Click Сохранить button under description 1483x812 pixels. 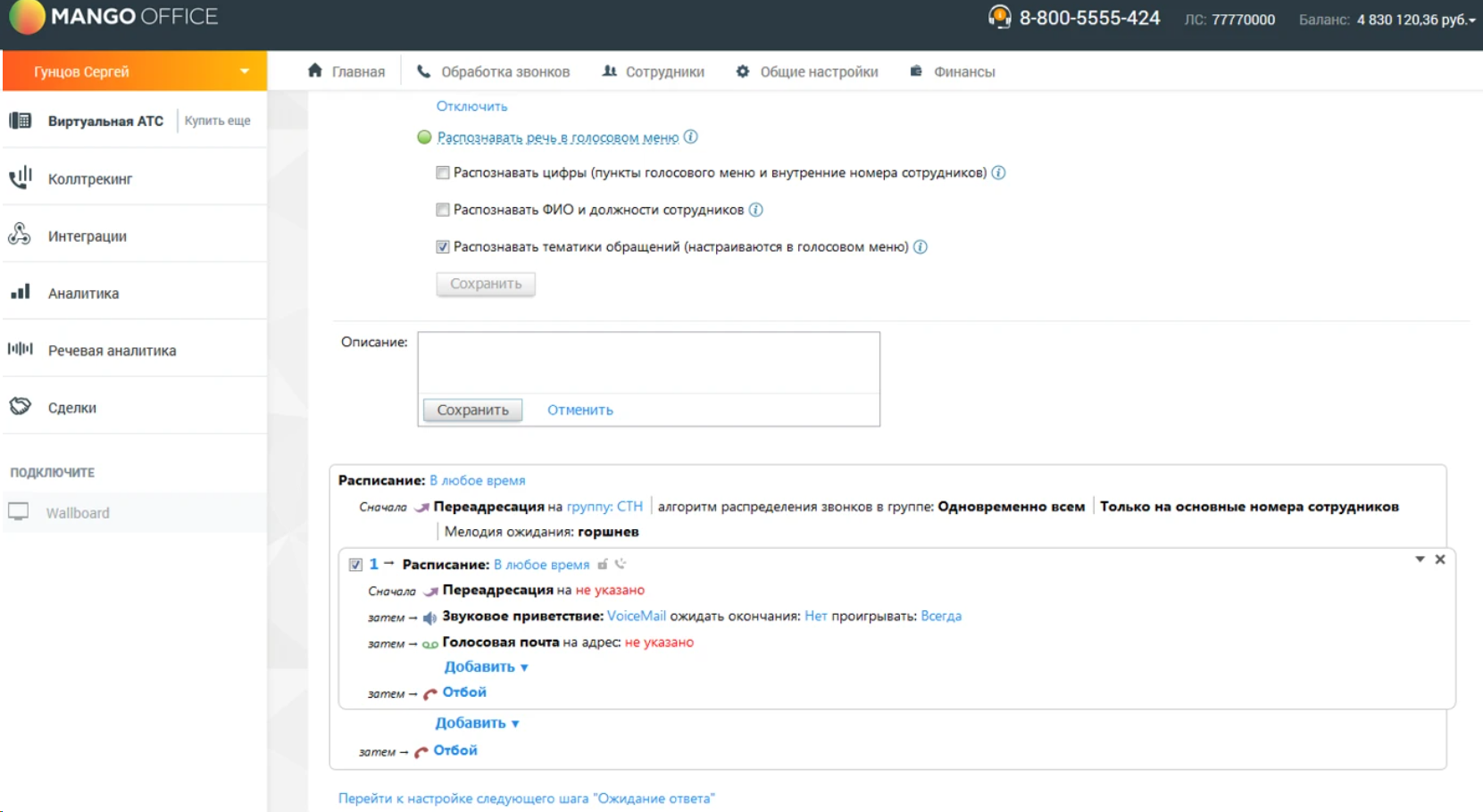click(472, 410)
